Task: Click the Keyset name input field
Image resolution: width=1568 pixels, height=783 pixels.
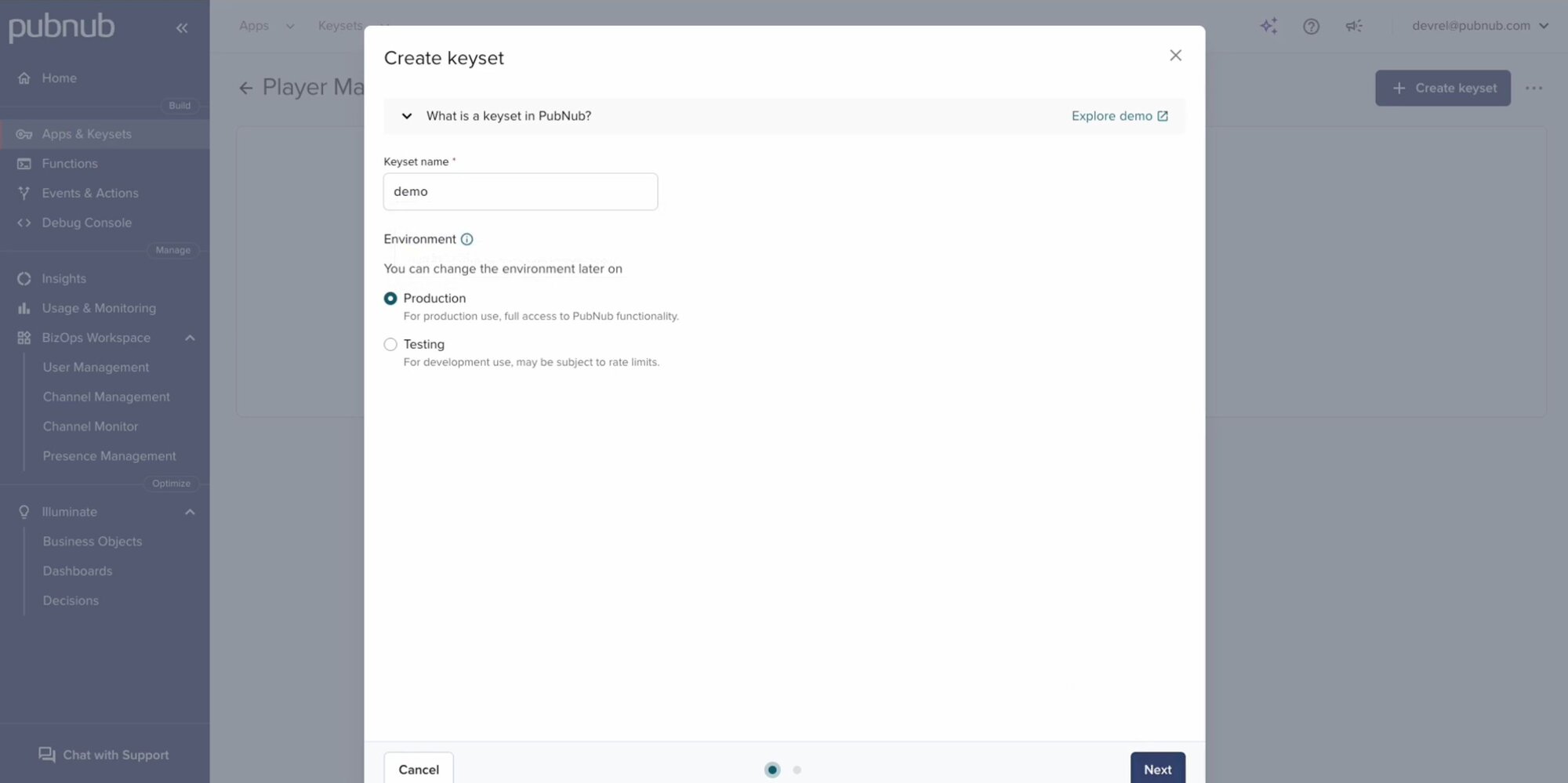Action: (x=520, y=192)
